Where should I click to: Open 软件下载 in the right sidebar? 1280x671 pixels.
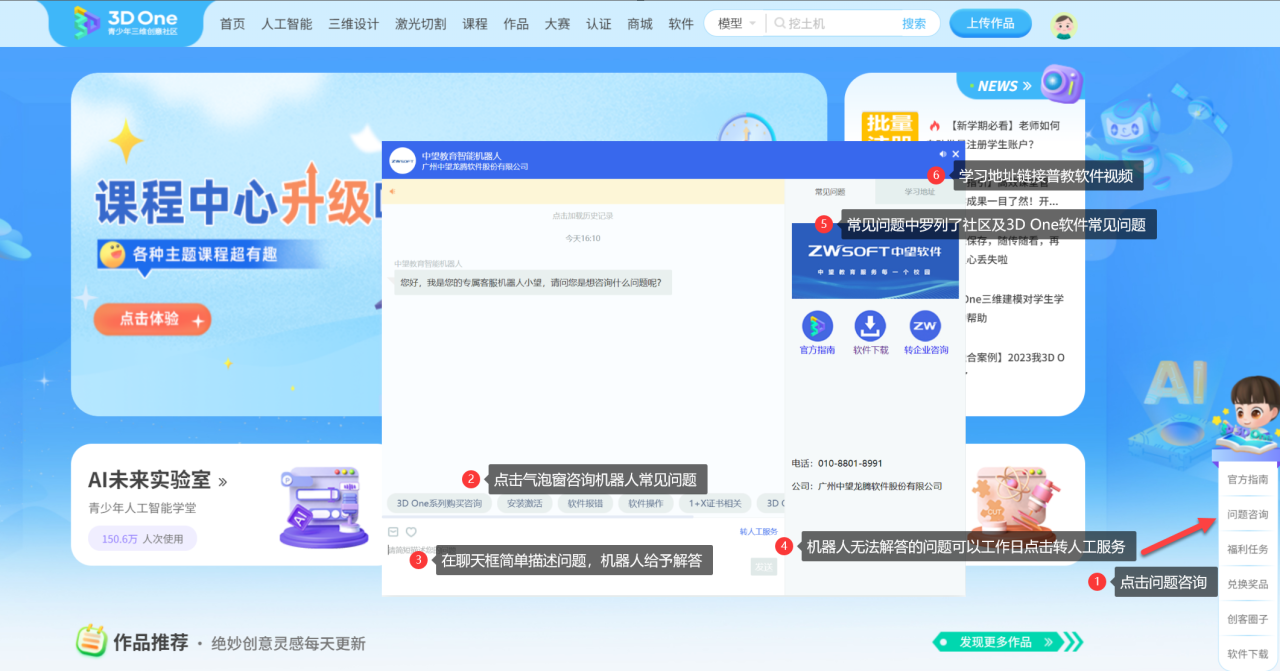[x=1248, y=654]
